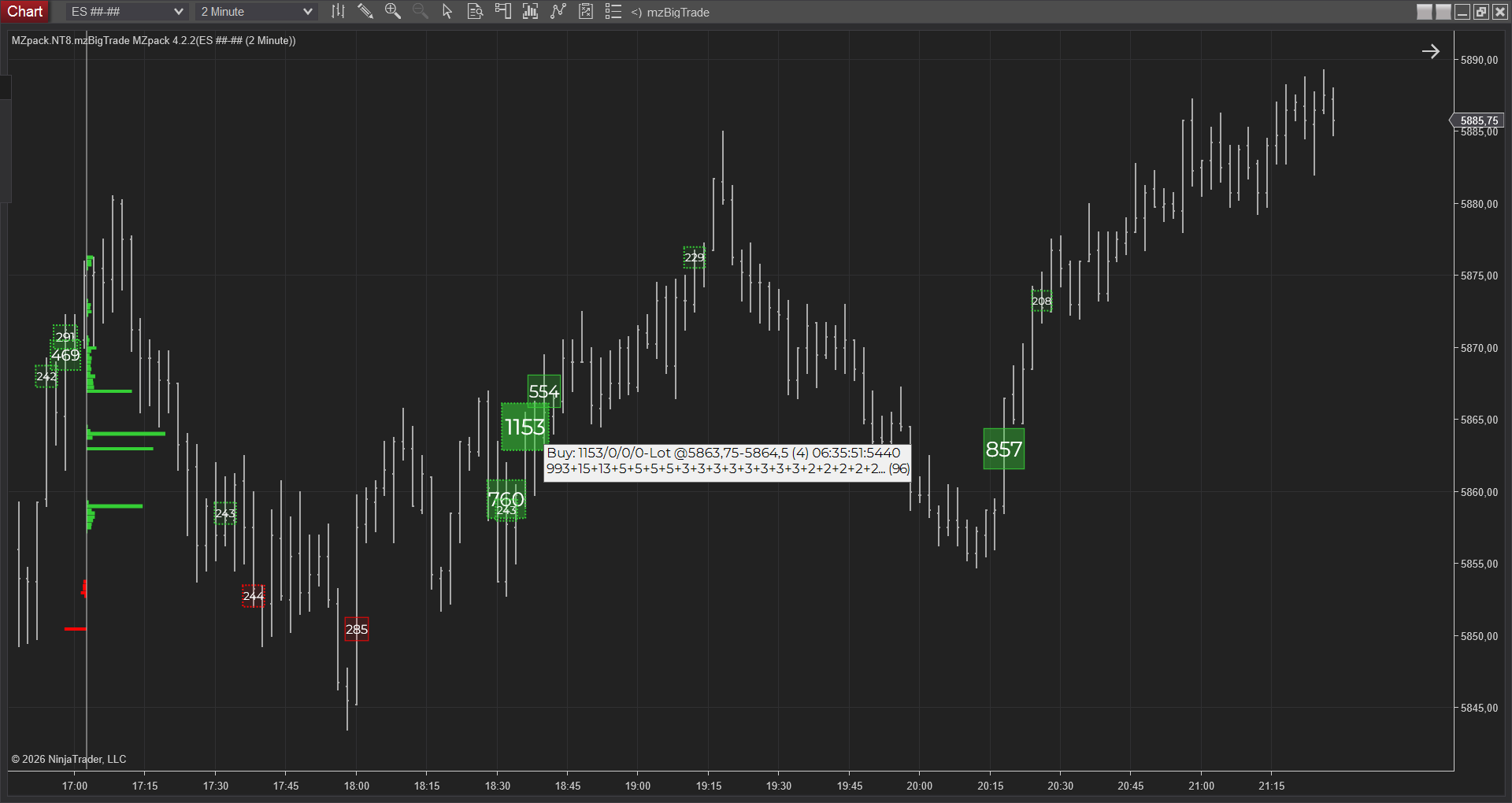The image size is (1512, 803).
Task: Click the 17:00 time axis label
Action: point(75,786)
